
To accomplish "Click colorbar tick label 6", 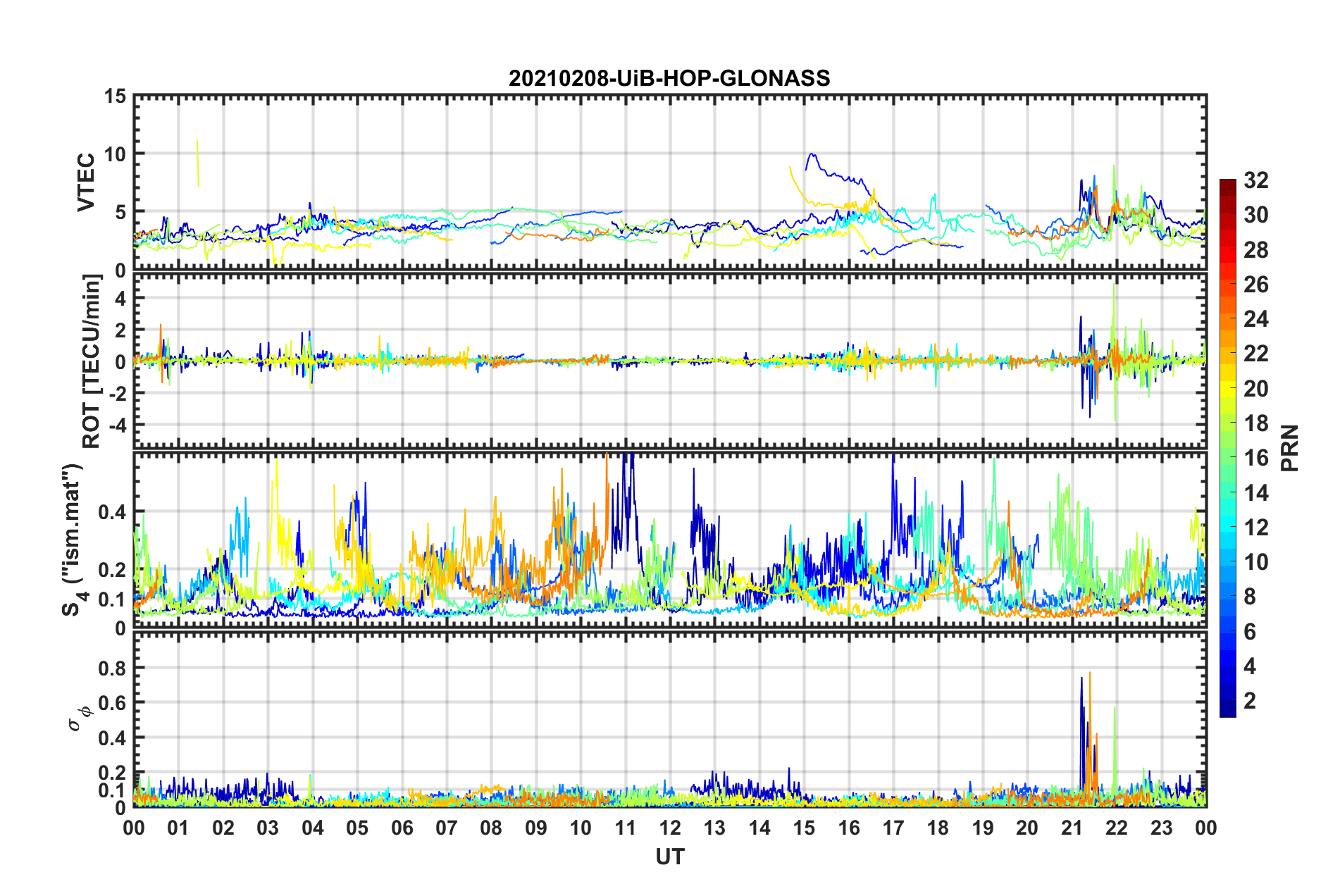I will click(x=1250, y=632).
